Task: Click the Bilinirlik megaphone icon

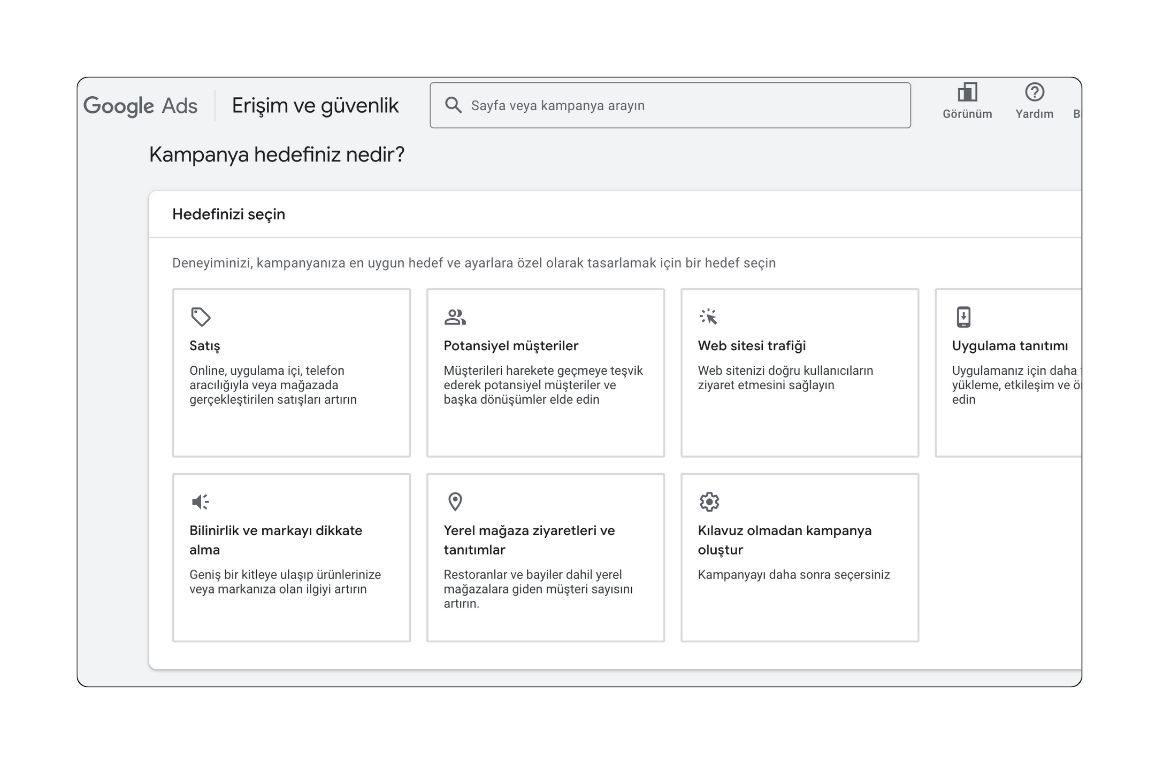Action: [200, 501]
